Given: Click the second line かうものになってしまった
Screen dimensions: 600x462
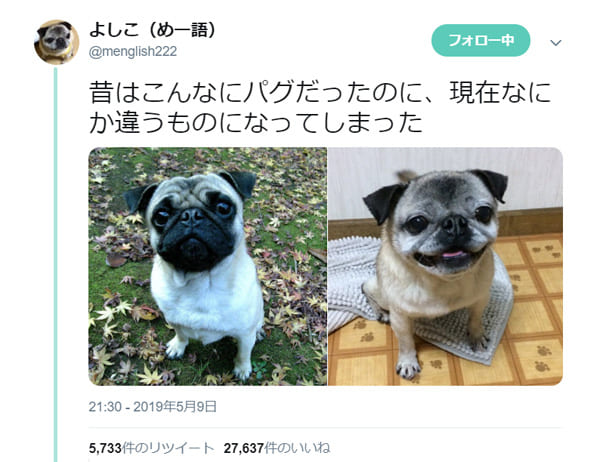Looking at the screenshot, I should point(256,122).
